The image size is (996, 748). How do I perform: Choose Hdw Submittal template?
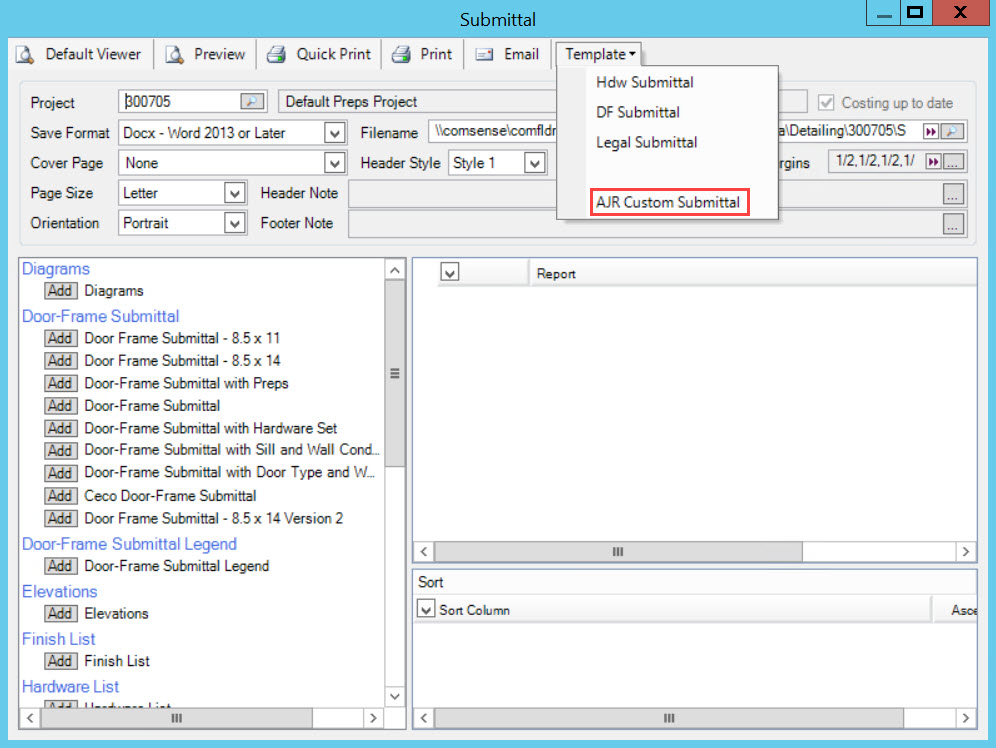[644, 83]
